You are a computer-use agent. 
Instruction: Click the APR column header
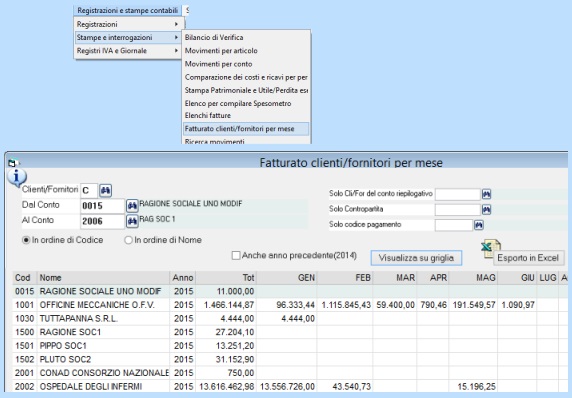coord(433,278)
